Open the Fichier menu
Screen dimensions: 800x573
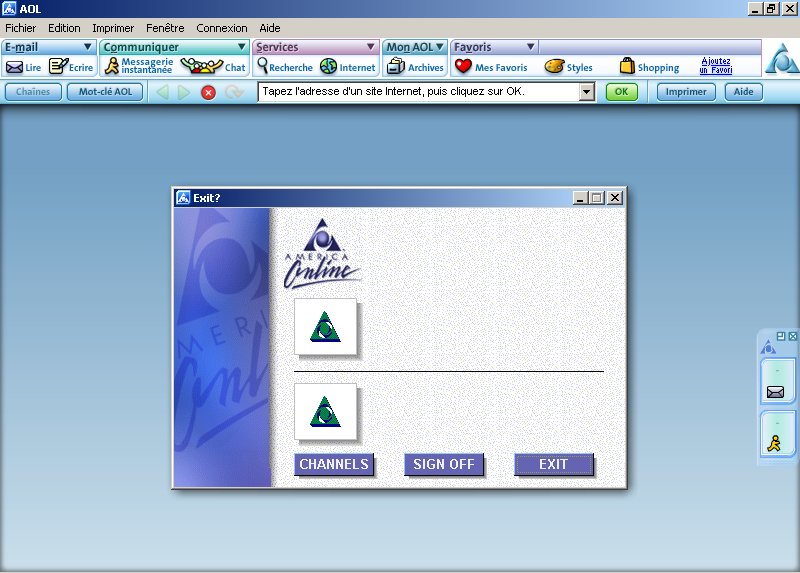coord(20,28)
